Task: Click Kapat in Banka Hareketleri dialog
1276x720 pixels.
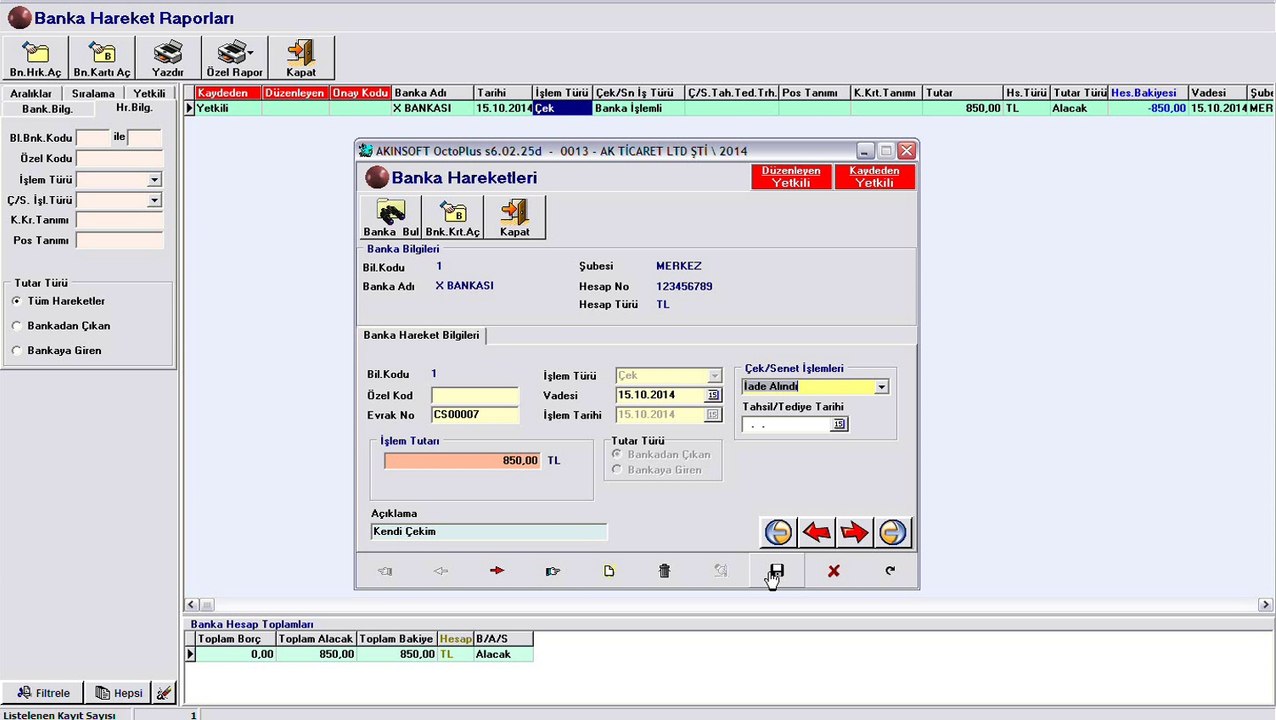Action: (515, 218)
